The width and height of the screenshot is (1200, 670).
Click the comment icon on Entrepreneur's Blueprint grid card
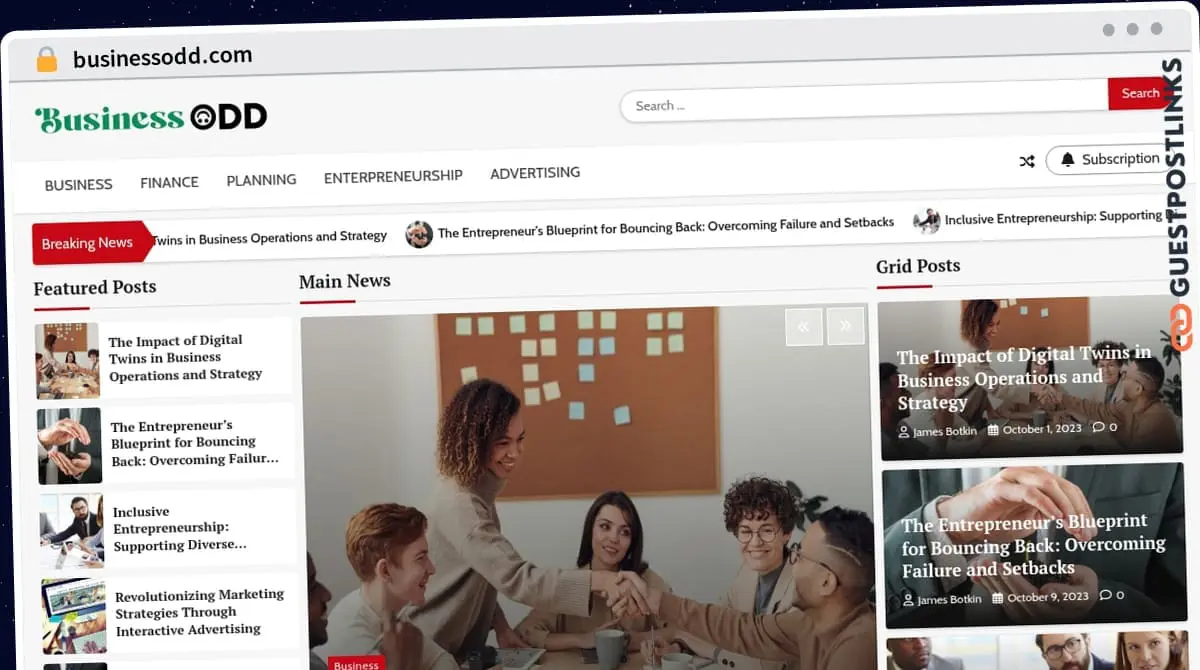pyautogui.click(x=1105, y=595)
